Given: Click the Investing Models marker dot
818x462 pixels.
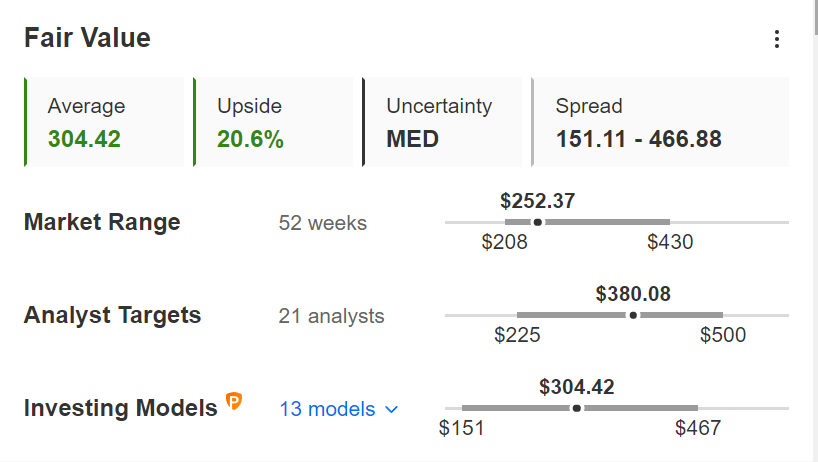Looking at the screenshot, I should pos(576,408).
